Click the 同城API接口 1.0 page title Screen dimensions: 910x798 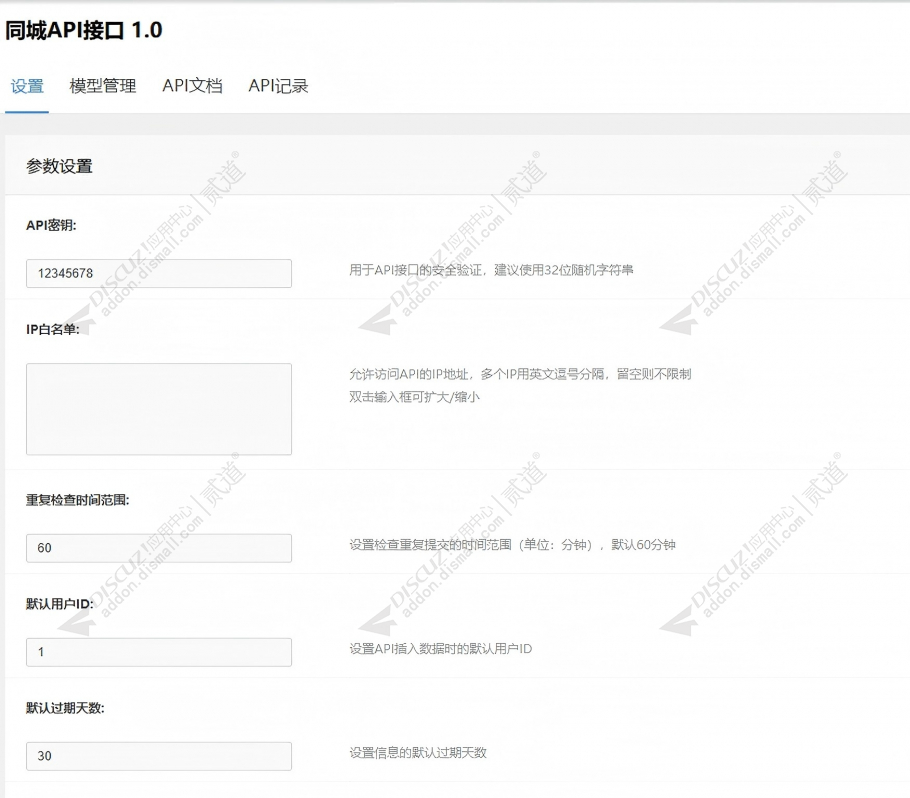coord(84,30)
